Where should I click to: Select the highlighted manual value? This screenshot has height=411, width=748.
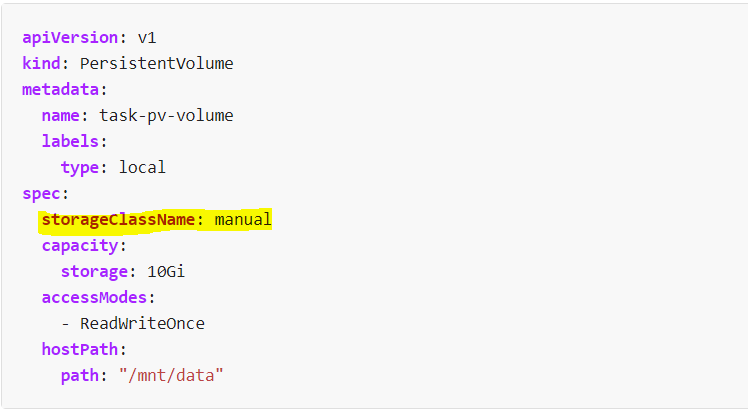(243, 219)
